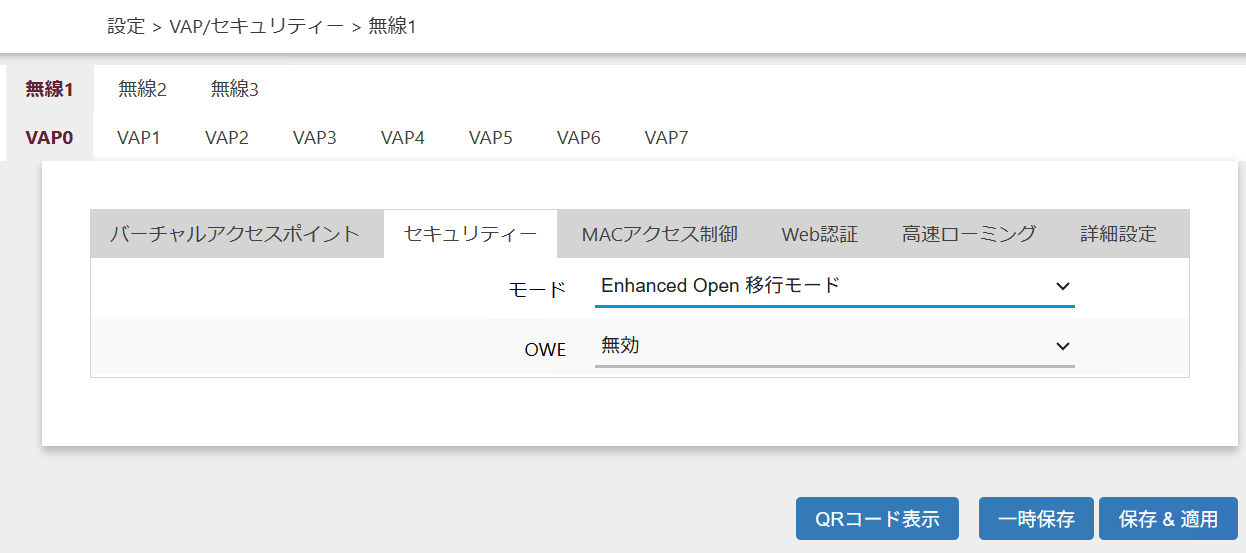1246x553 pixels.
Task: Switch to the 無線1 radio tab
Action: (x=50, y=89)
